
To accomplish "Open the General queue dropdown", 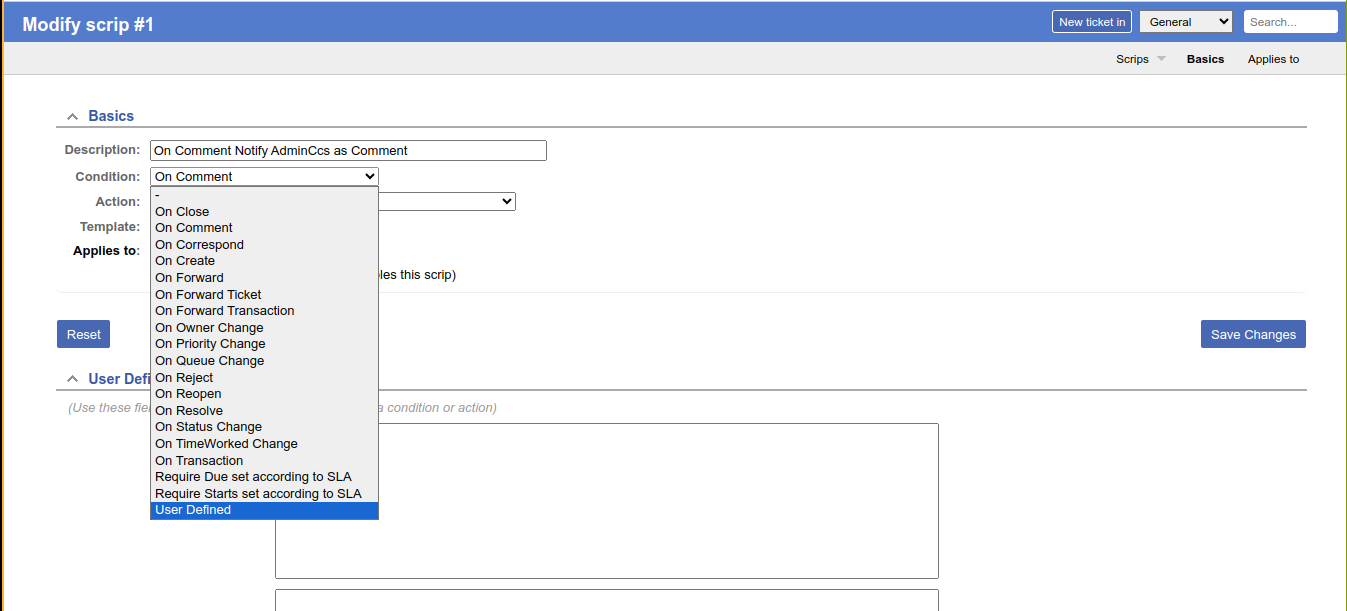I will 1186,22.
